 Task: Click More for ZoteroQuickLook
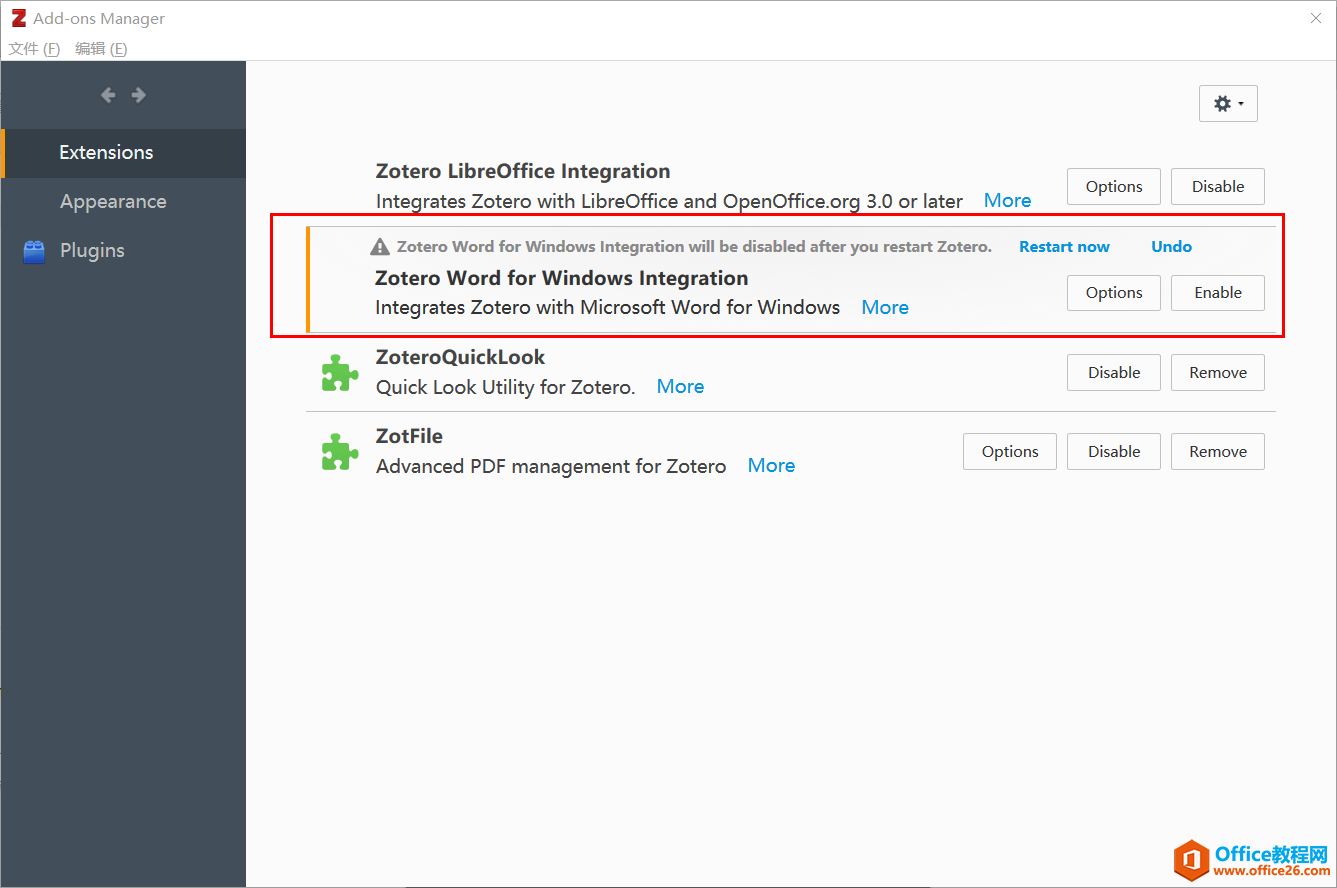[x=680, y=387]
